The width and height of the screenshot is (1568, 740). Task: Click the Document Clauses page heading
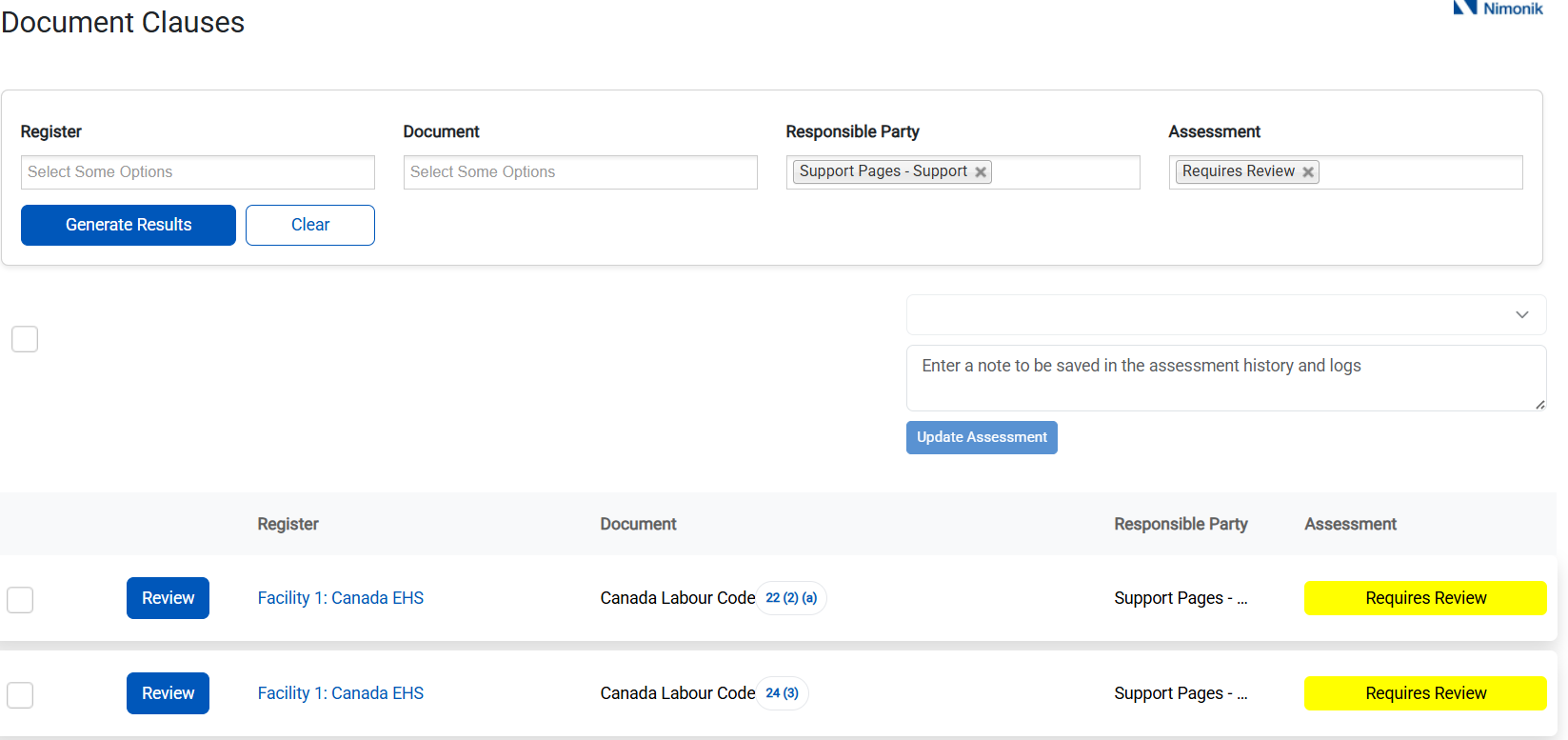(123, 22)
